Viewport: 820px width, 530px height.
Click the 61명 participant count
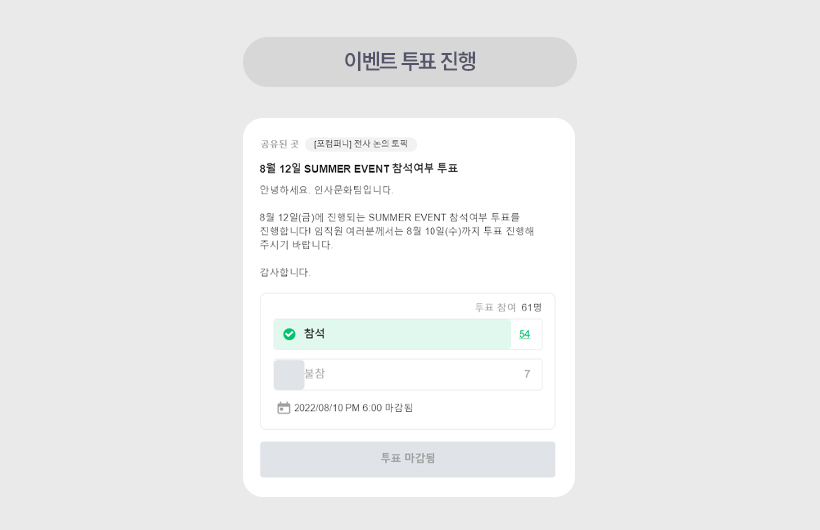click(x=531, y=307)
